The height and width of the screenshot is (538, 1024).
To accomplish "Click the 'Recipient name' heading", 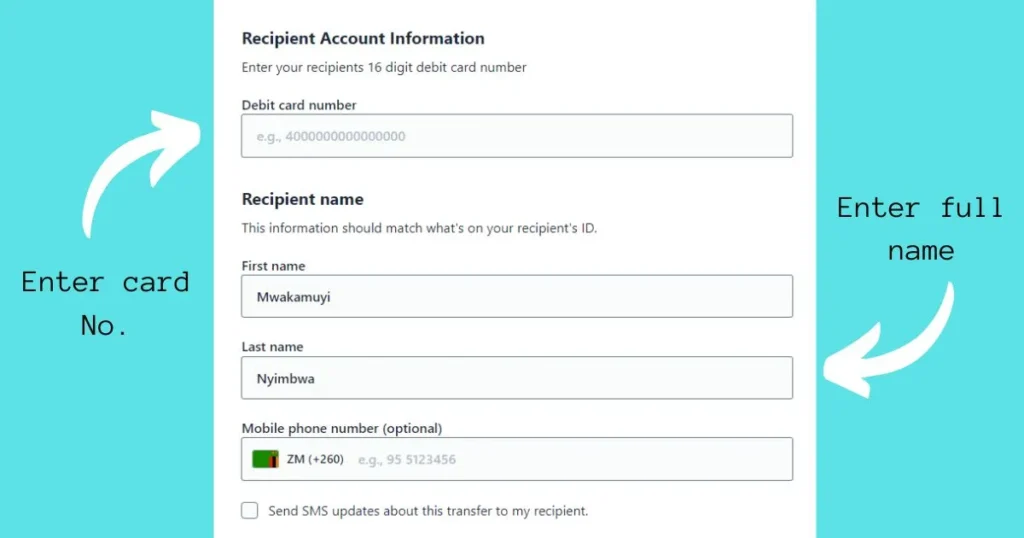I will pos(302,199).
